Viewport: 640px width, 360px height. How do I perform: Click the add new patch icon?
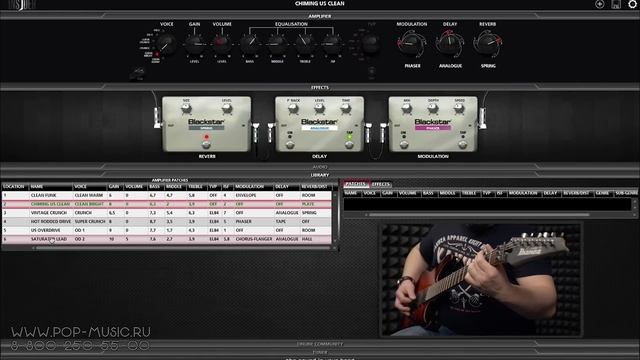[600, 4]
